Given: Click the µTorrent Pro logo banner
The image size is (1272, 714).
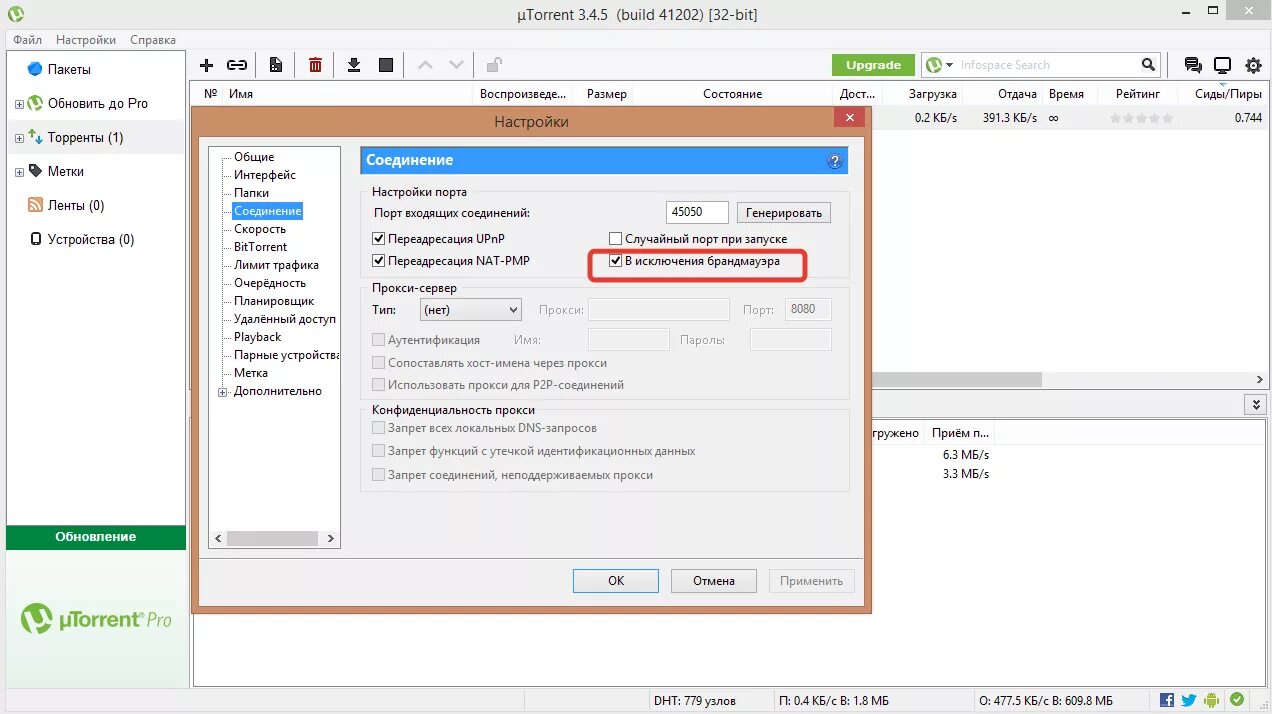Looking at the screenshot, I should tap(96, 619).
